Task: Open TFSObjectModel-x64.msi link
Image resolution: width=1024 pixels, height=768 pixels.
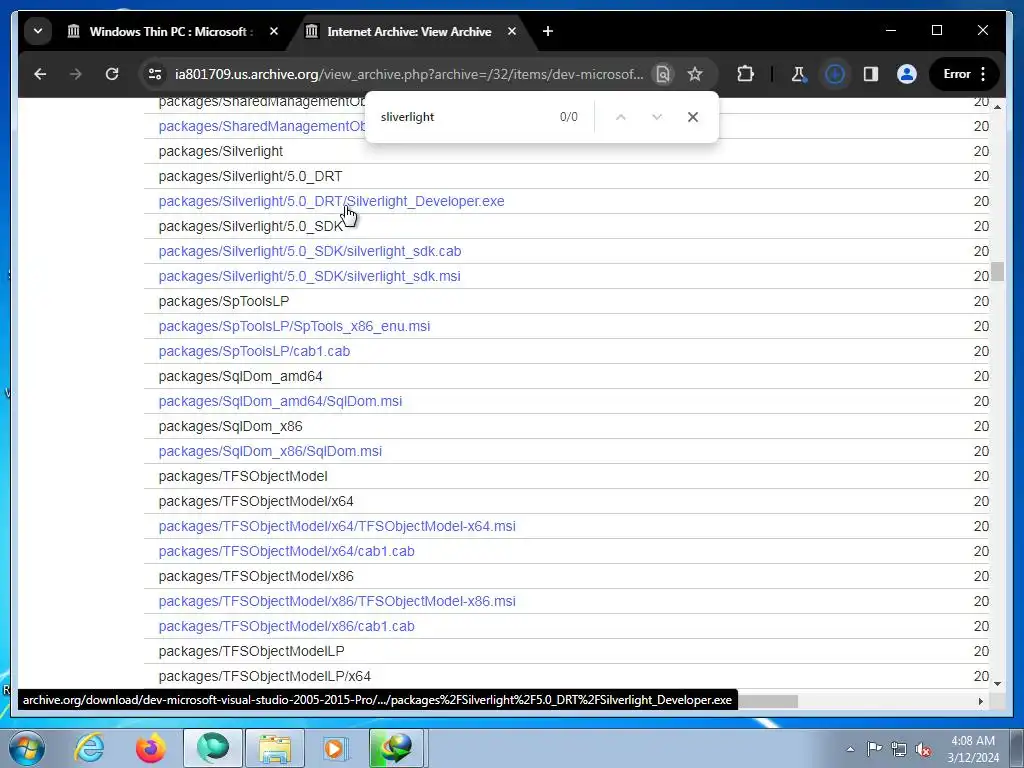Action: point(337,526)
